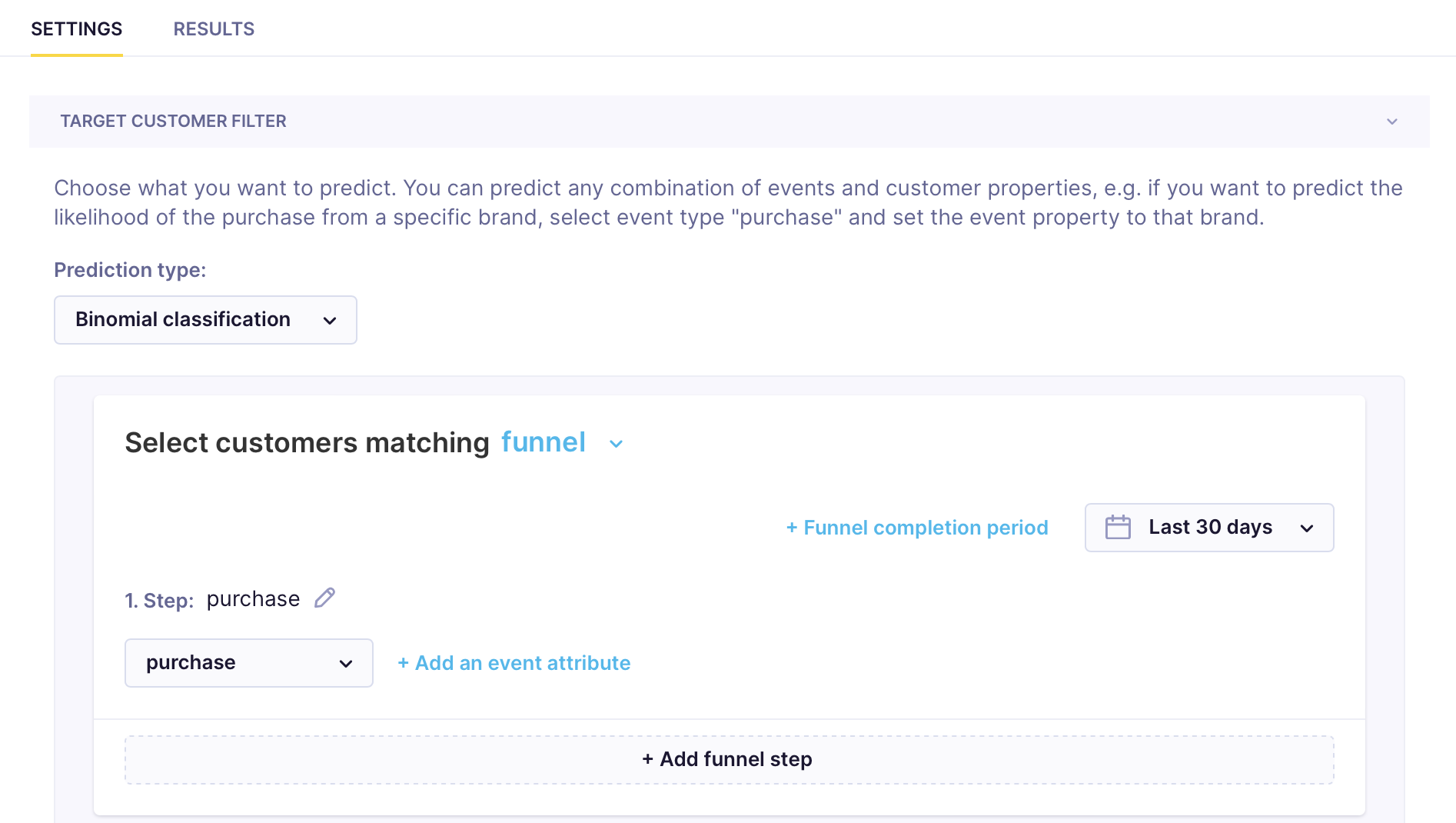Switch to the RESULTS tab
This screenshot has height=823, width=1456.
click(214, 28)
